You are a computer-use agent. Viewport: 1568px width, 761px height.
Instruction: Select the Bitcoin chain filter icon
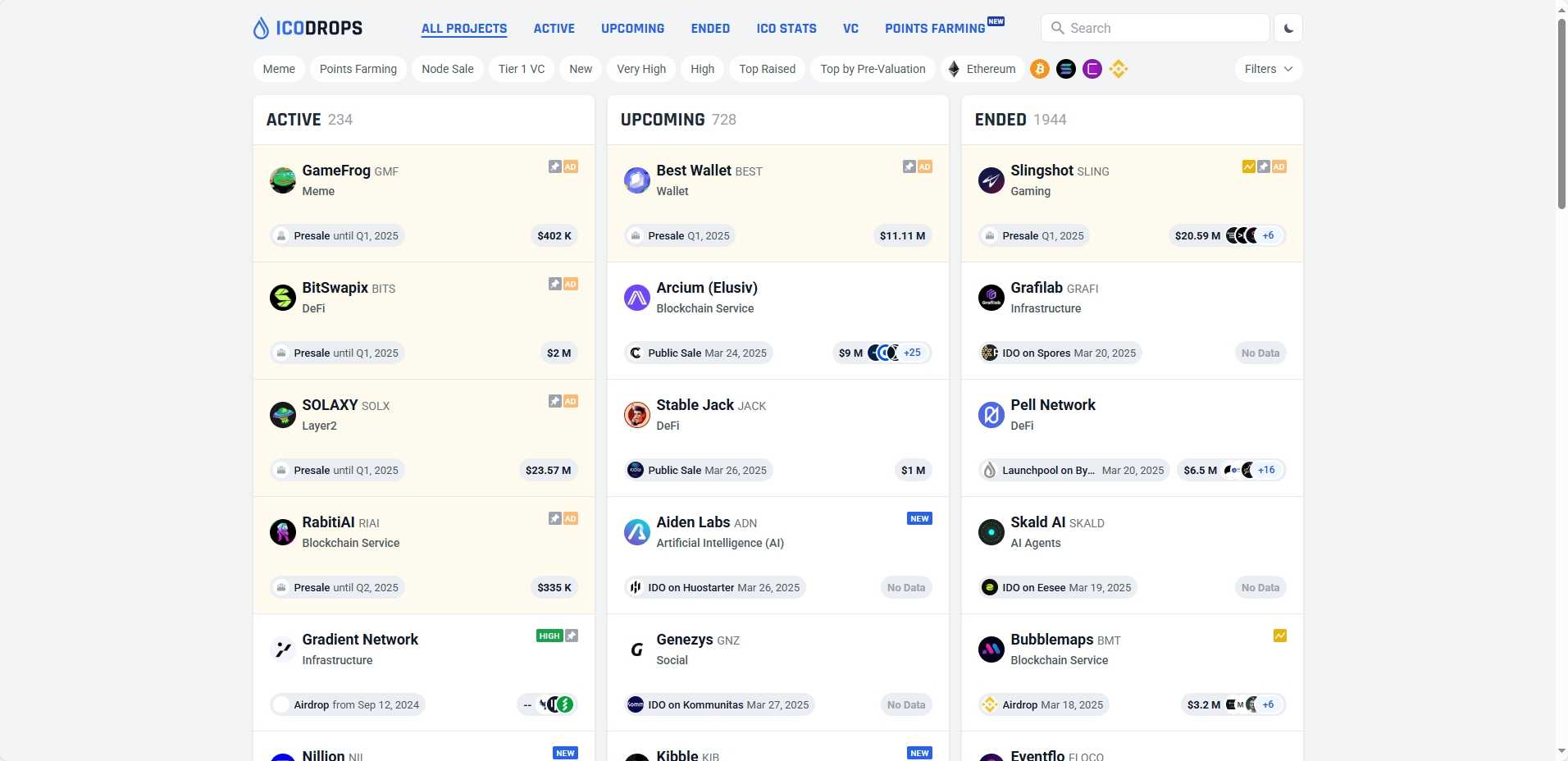[1038, 69]
